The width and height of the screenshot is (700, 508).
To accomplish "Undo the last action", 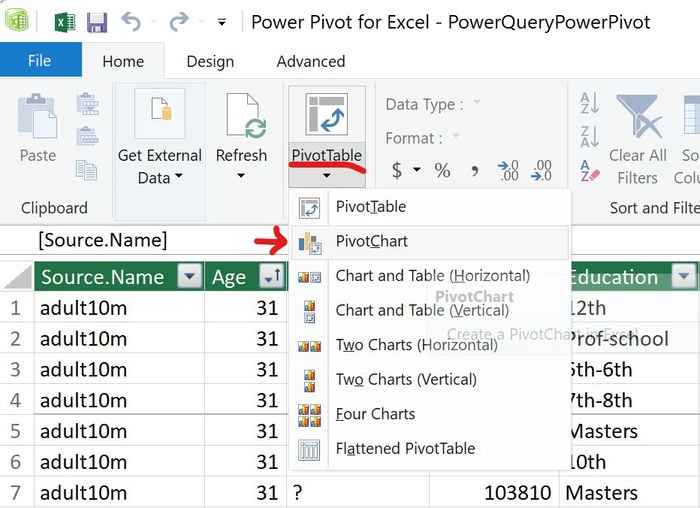I will [131, 21].
